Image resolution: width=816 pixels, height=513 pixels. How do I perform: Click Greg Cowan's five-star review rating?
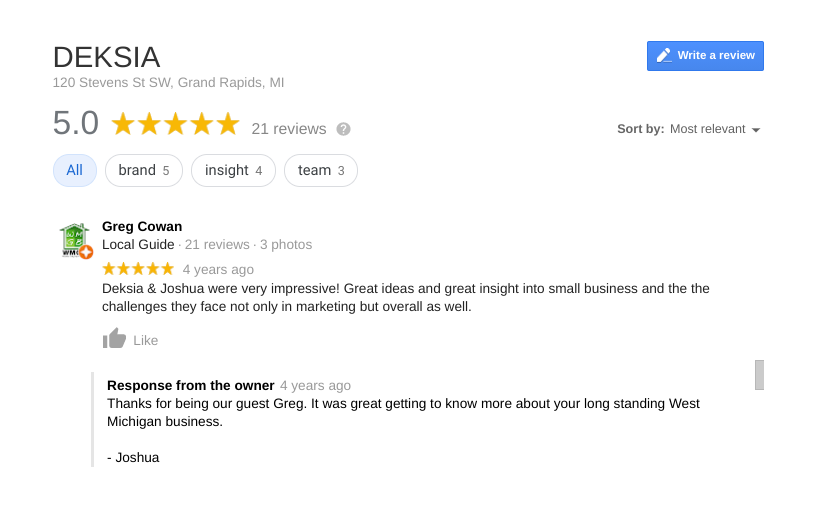click(138, 269)
